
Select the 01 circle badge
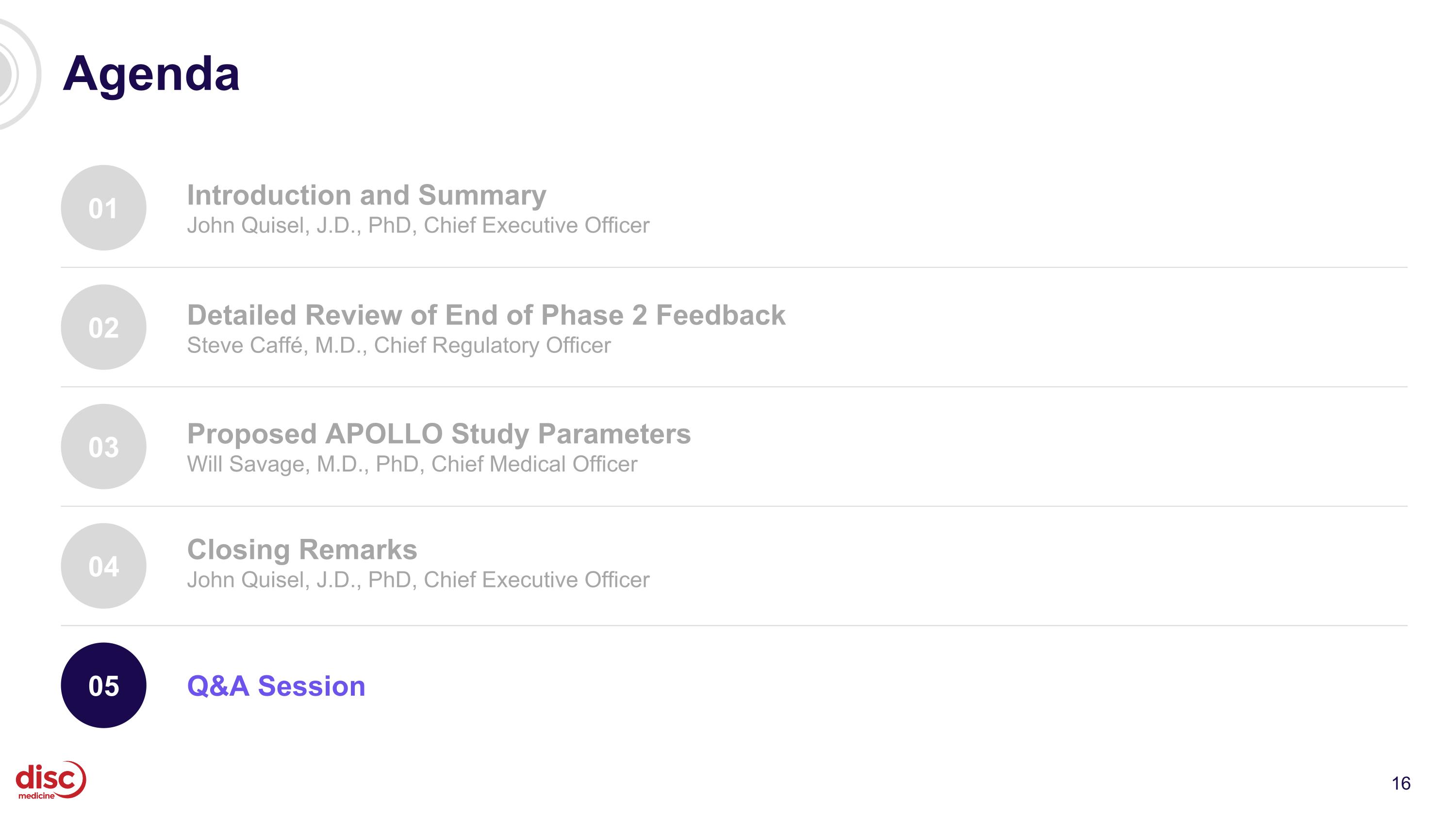[103, 208]
